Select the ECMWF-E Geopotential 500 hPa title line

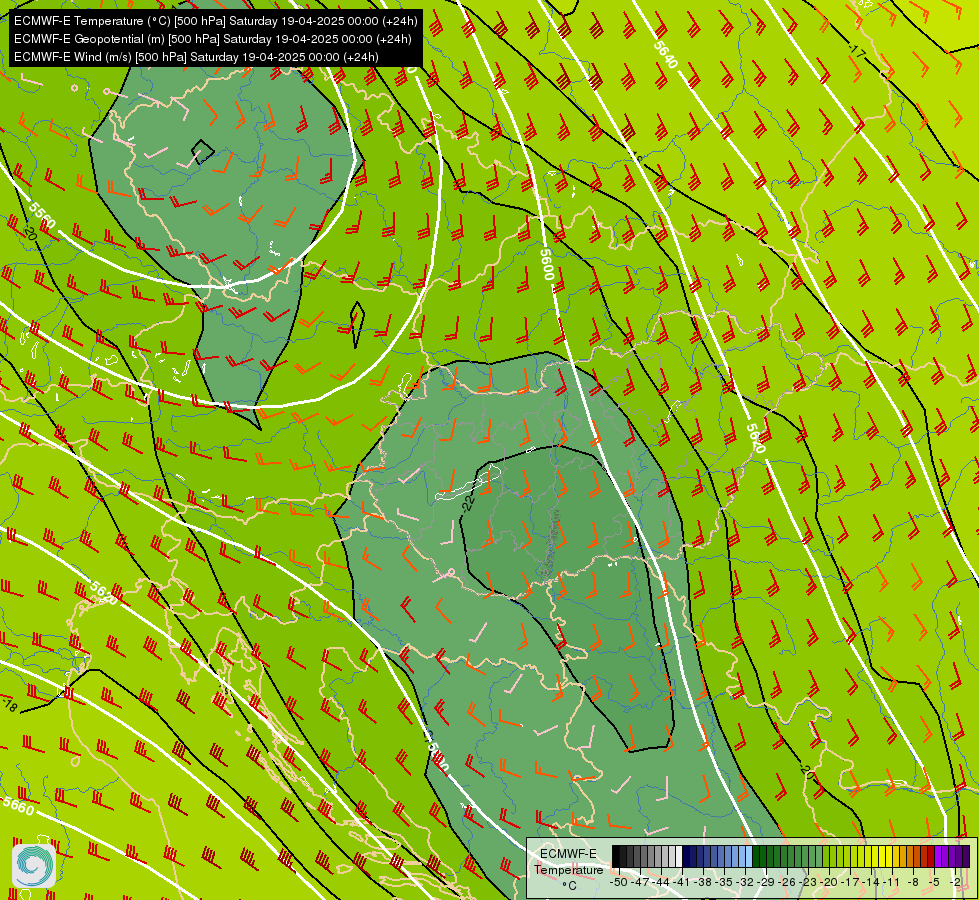[212, 39]
